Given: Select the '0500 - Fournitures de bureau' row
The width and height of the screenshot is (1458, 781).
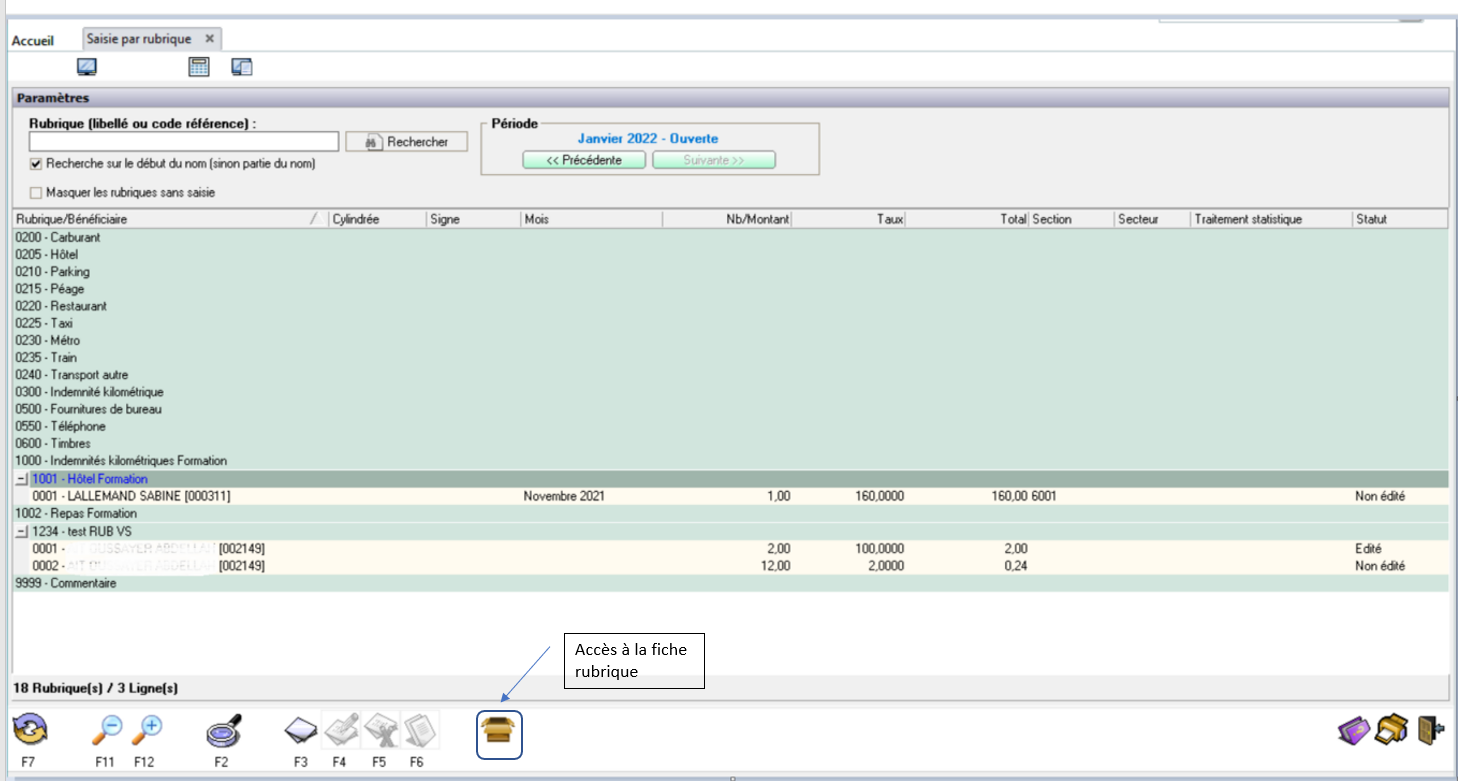Looking at the screenshot, I should point(731,409).
